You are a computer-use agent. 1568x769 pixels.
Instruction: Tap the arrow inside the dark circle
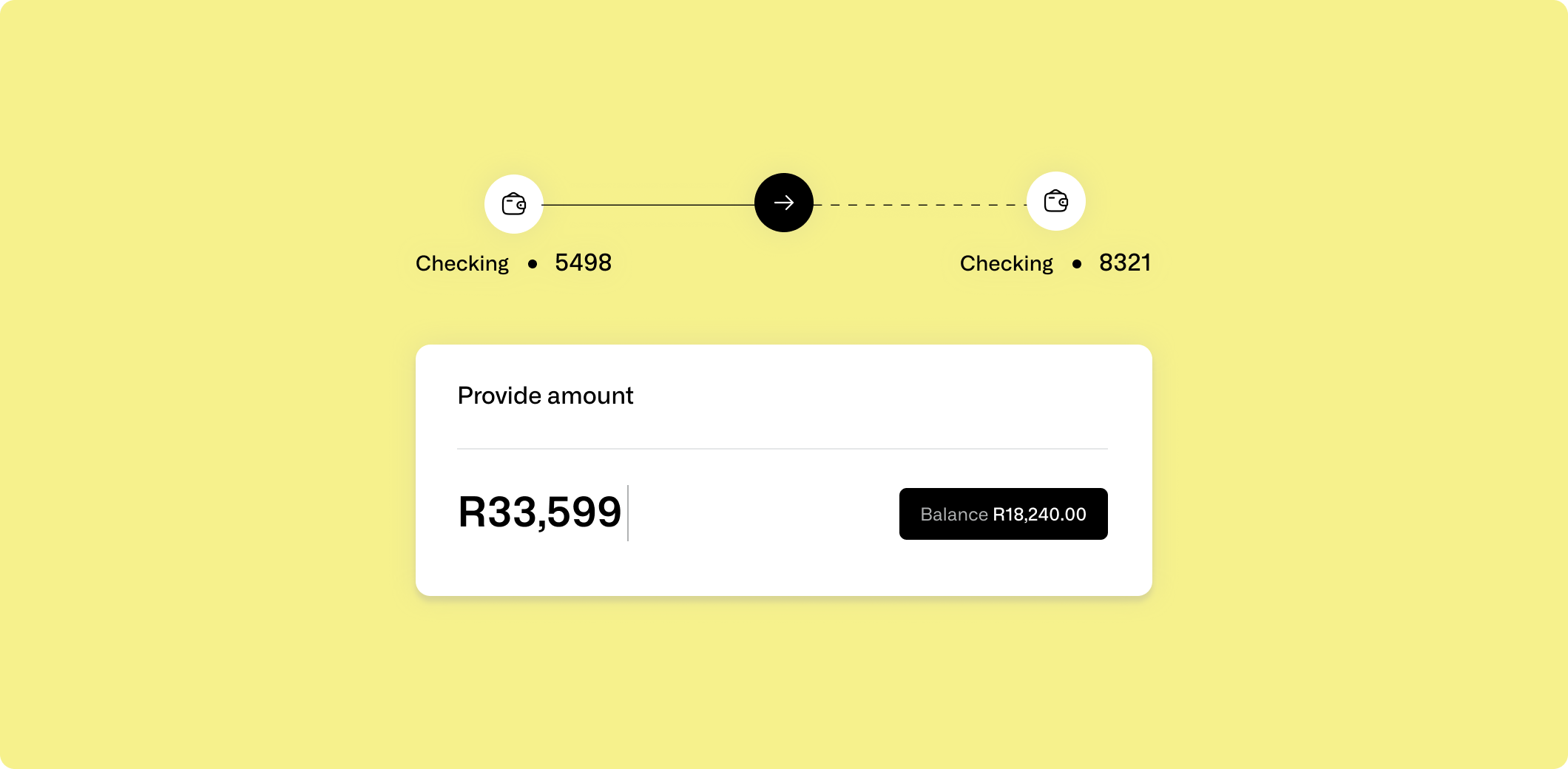(x=783, y=202)
